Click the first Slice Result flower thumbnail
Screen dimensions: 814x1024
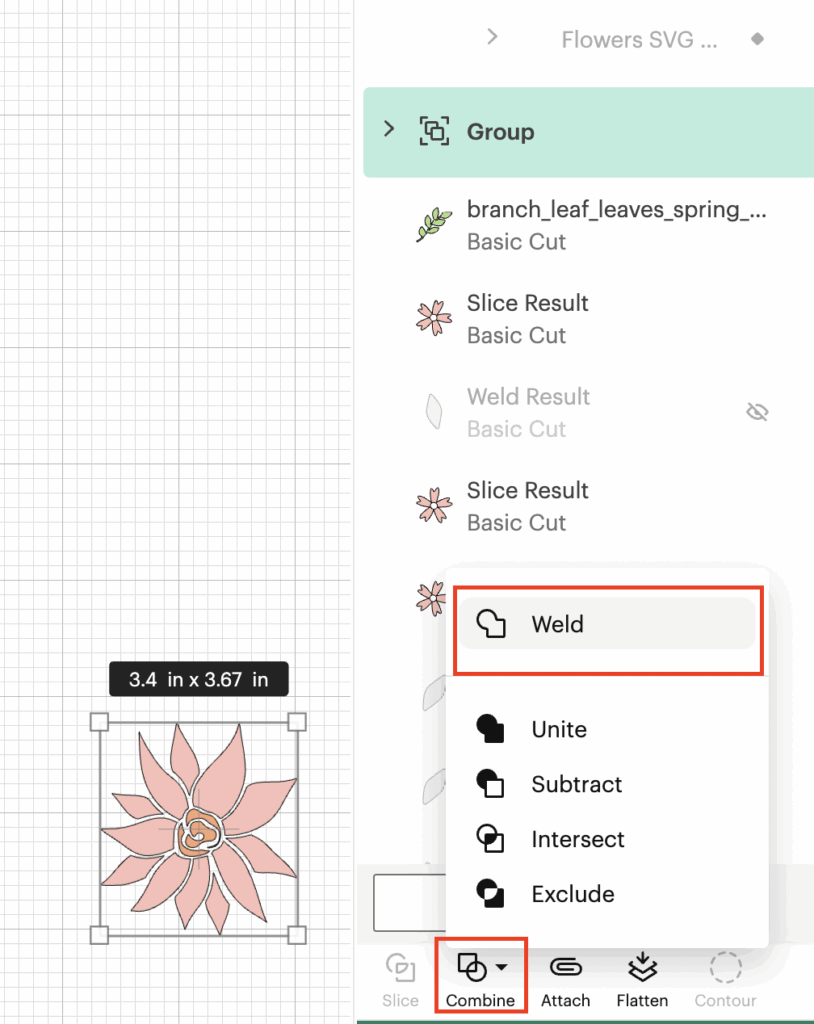click(x=435, y=318)
